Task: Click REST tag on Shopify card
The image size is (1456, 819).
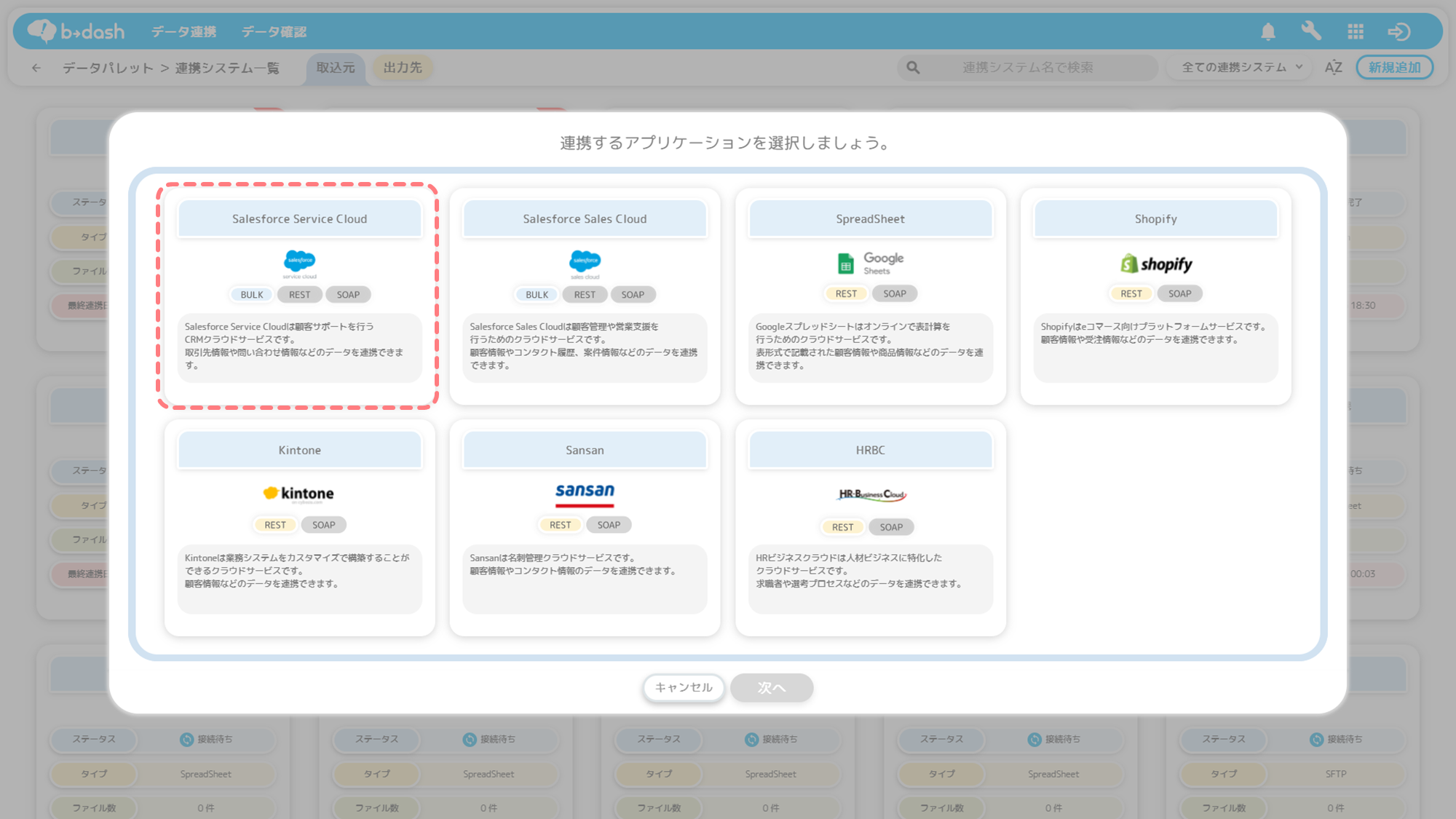Action: pos(1131,293)
